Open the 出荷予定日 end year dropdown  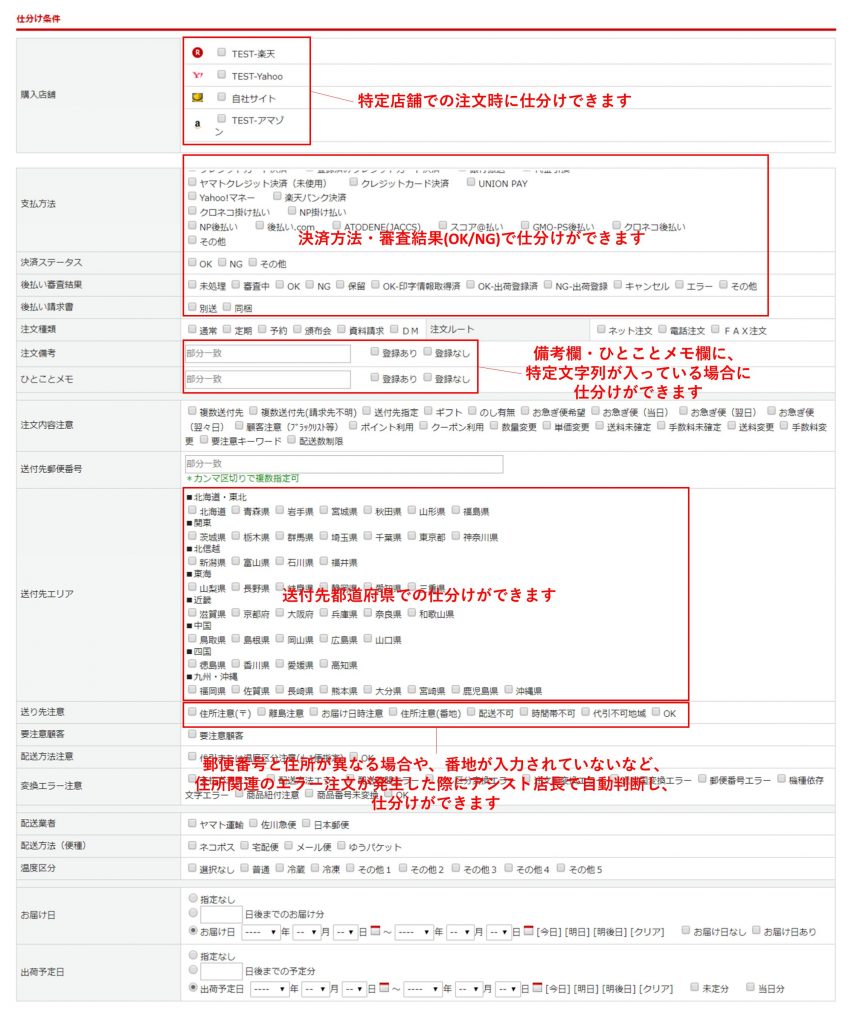[423, 989]
